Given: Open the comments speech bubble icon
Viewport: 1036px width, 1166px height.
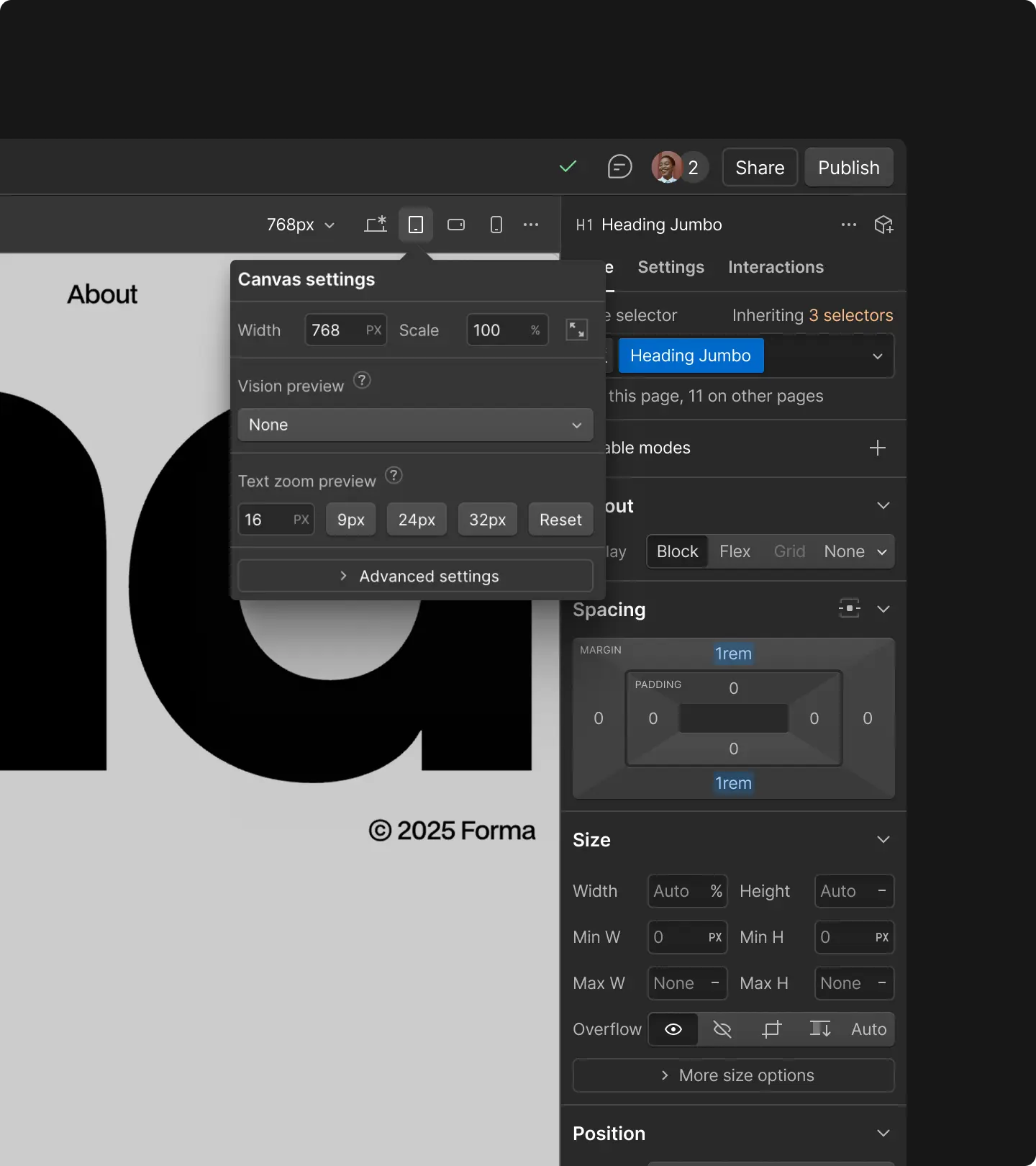Looking at the screenshot, I should pos(619,167).
